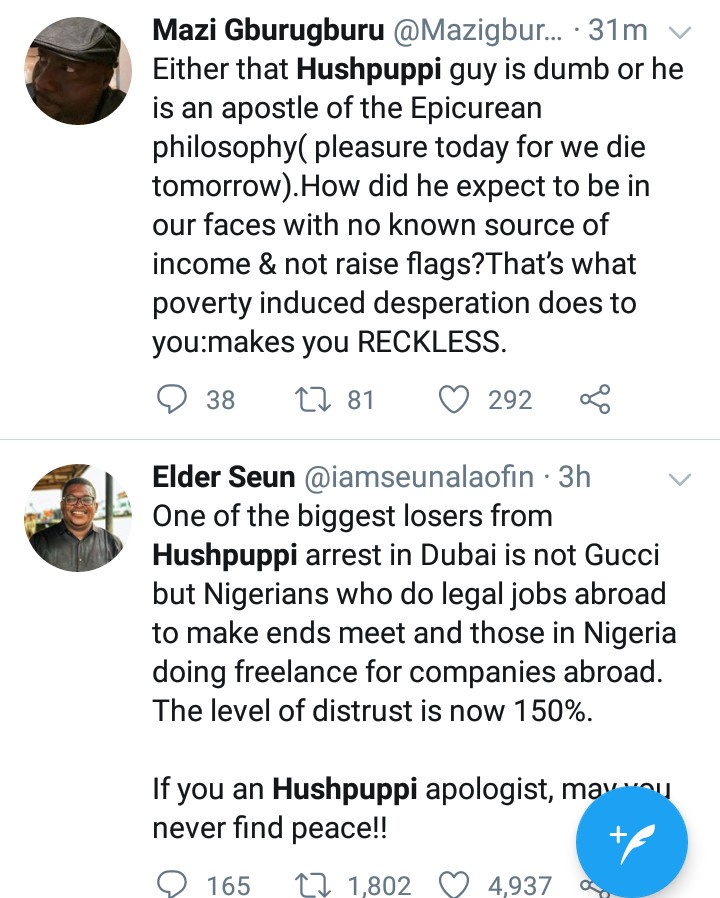
Task: Like Elder Seun's tweet
Action: pos(455,885)
